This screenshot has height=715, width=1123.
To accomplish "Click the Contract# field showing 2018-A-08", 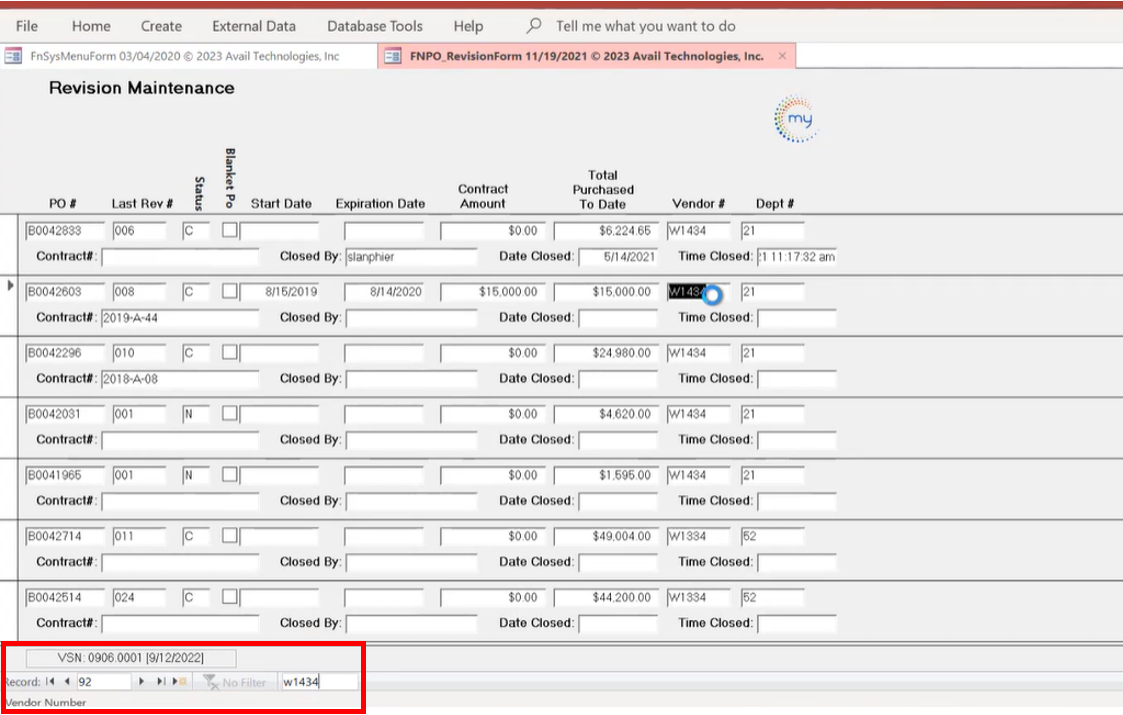I will 179,379.
